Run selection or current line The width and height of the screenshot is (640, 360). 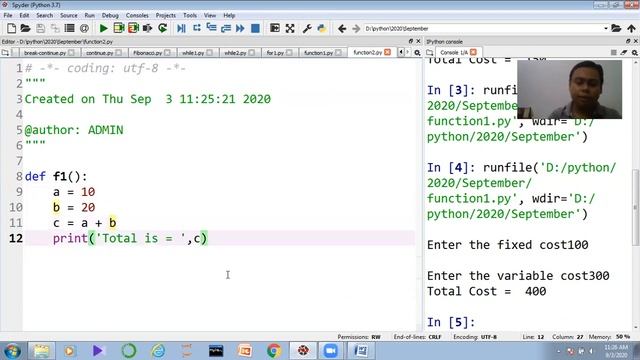(x=148, y=28)
